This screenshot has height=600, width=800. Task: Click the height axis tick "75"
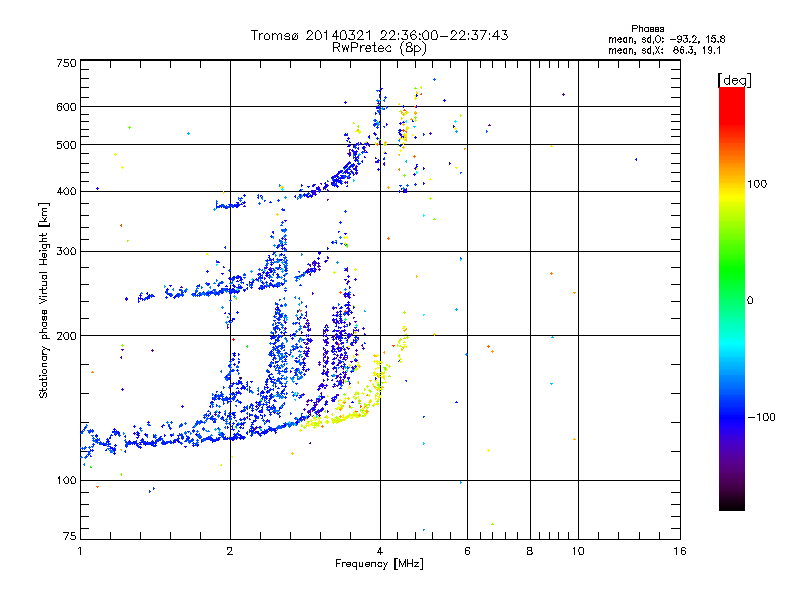click(x=70, y=536)
